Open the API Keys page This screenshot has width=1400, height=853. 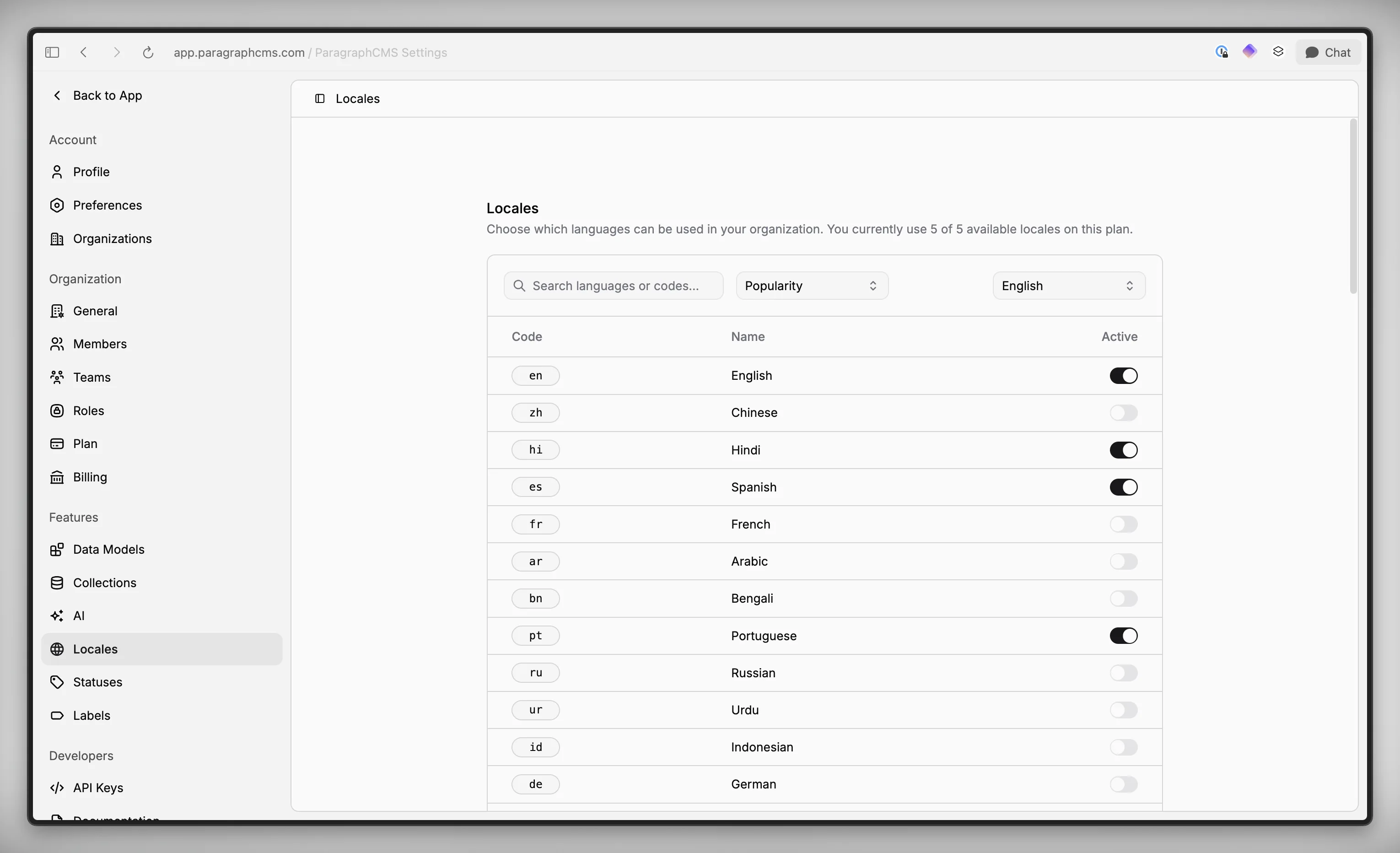(162, 788)
